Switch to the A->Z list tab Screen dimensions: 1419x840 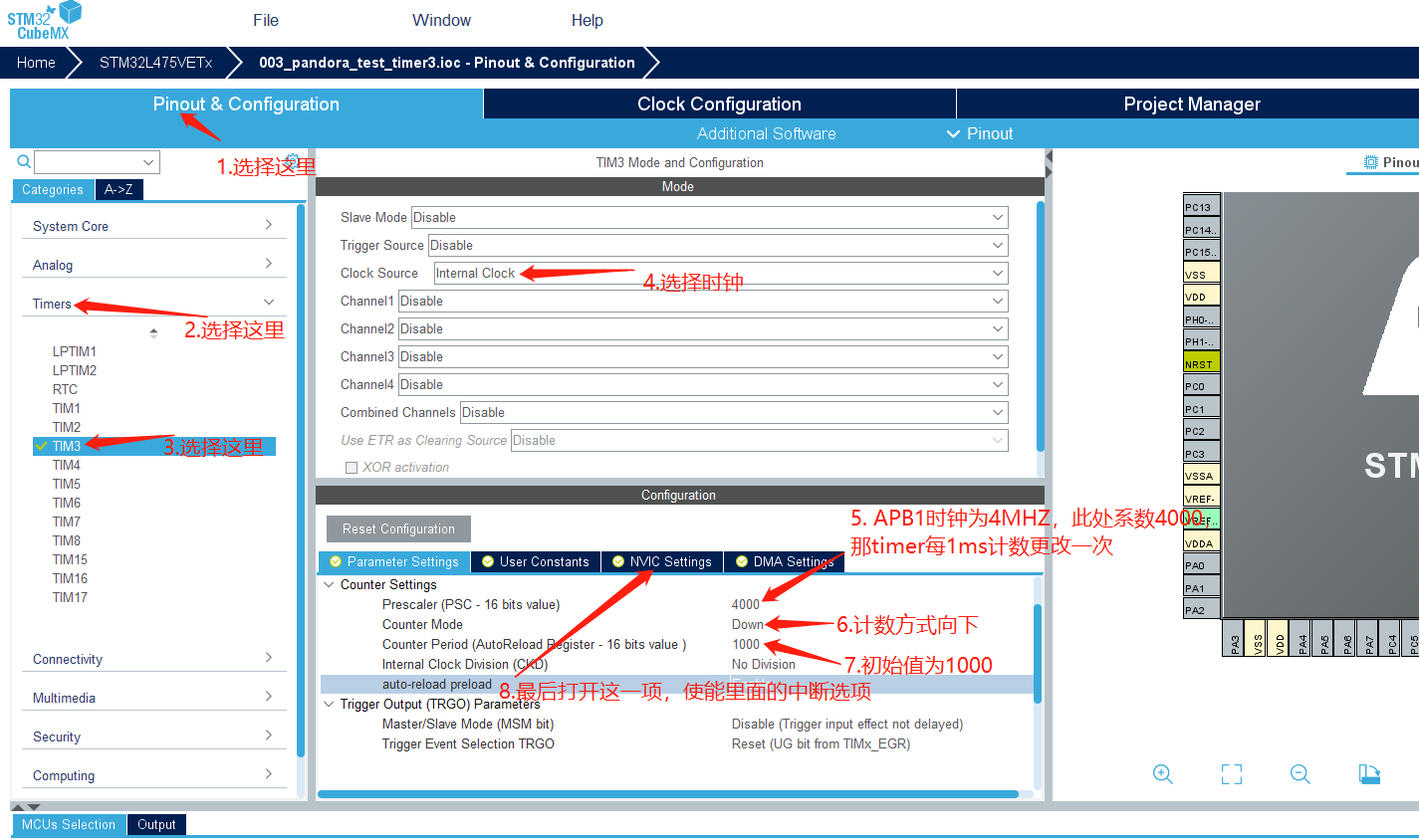(x=118, y=189)
